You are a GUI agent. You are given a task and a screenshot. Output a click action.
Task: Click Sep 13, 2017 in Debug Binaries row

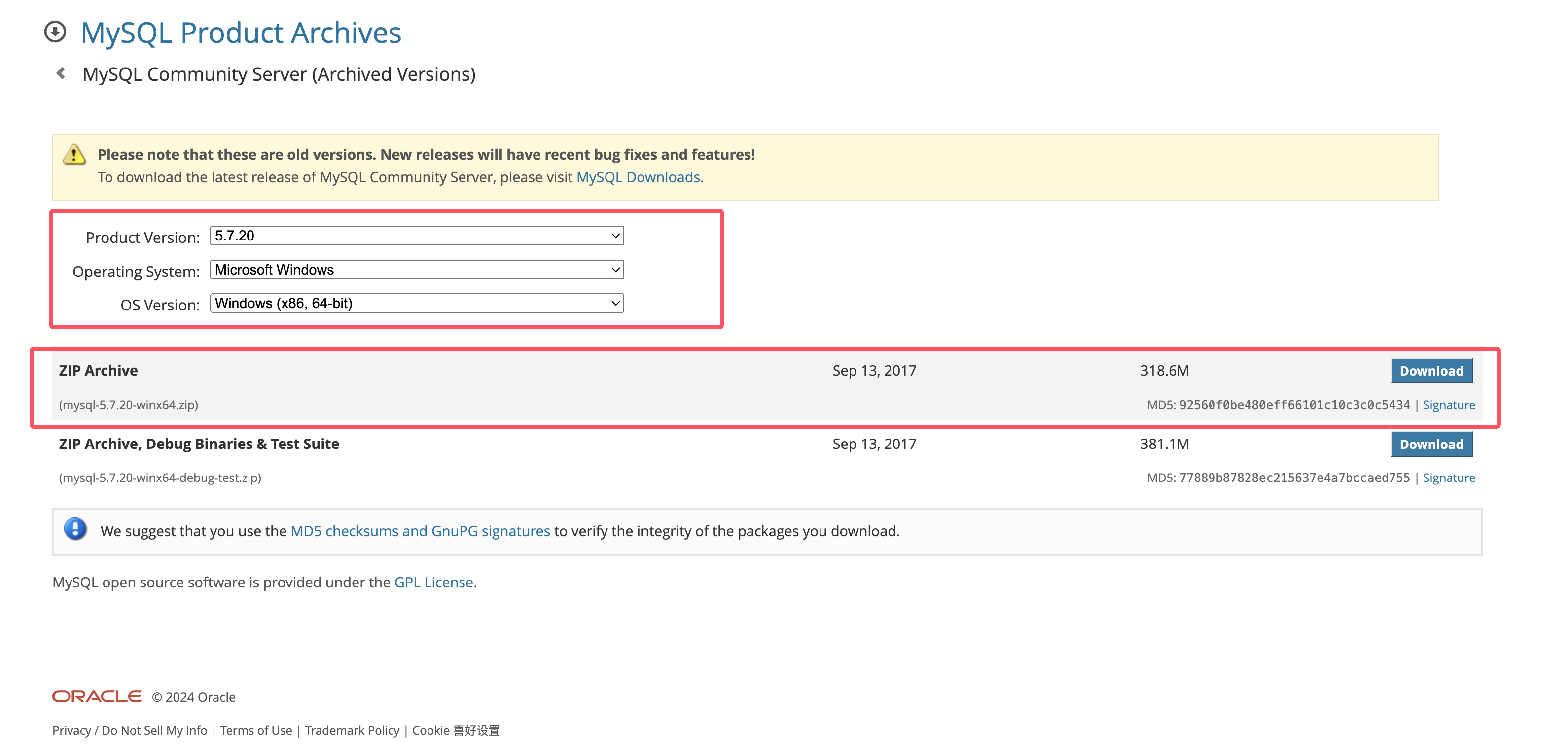point(874,444)
